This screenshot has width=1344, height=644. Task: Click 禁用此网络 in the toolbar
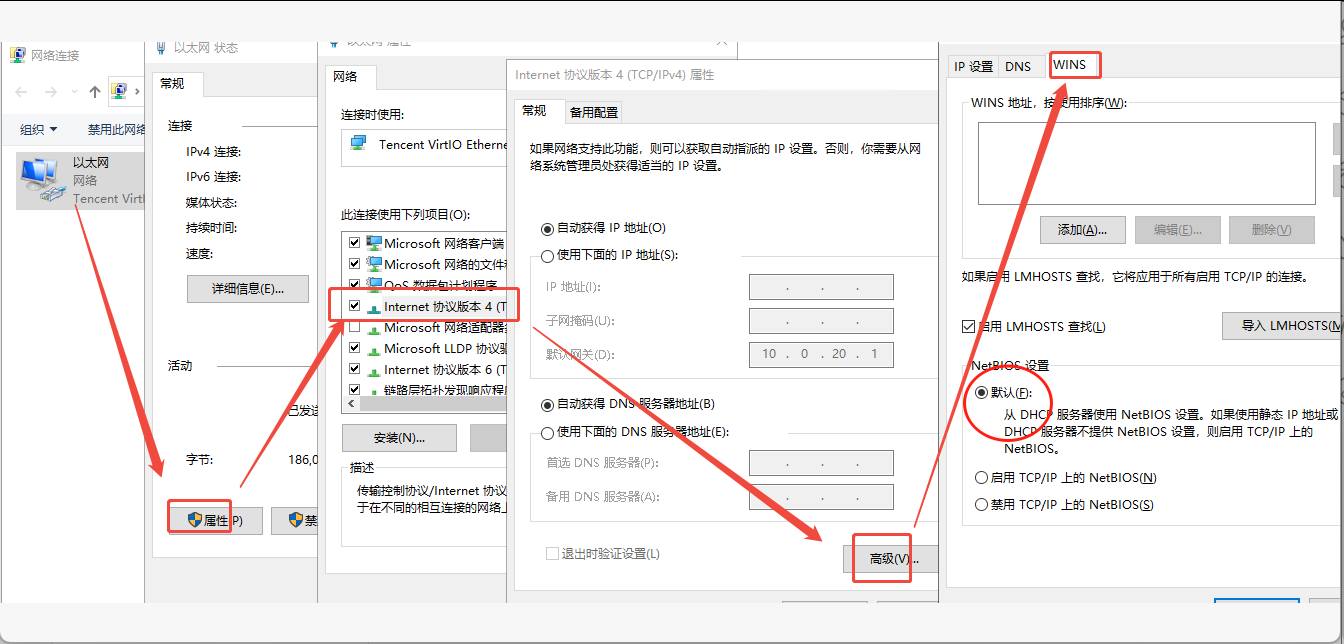(x=116, y=129)
